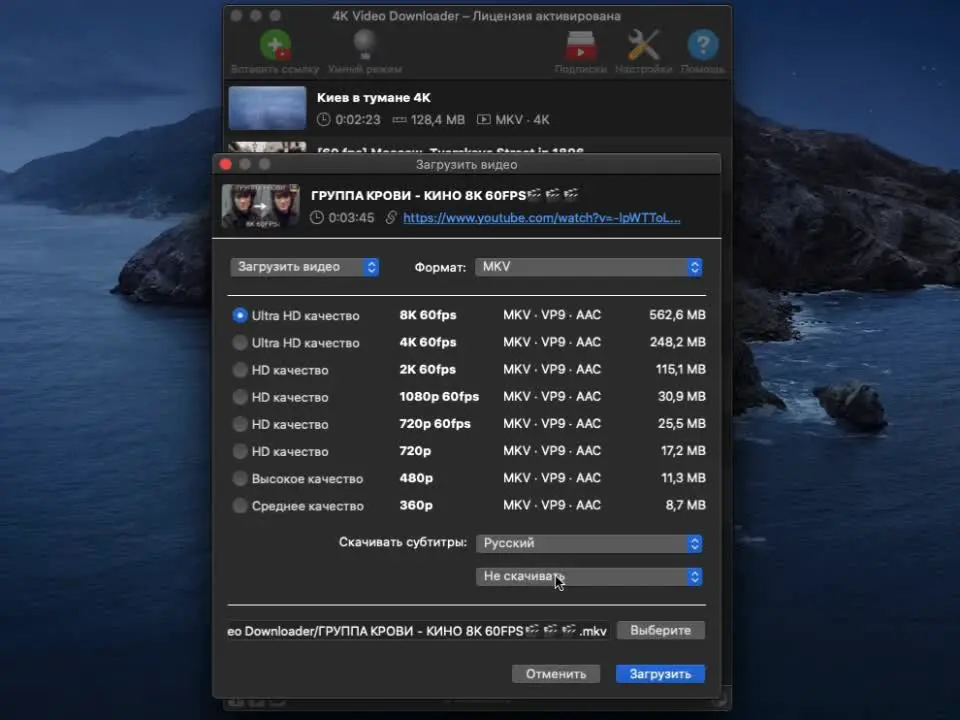Screen dimensions: 960x720
Task: Select the 8K 60fps Ultra HD option
Action: (240, 316)
